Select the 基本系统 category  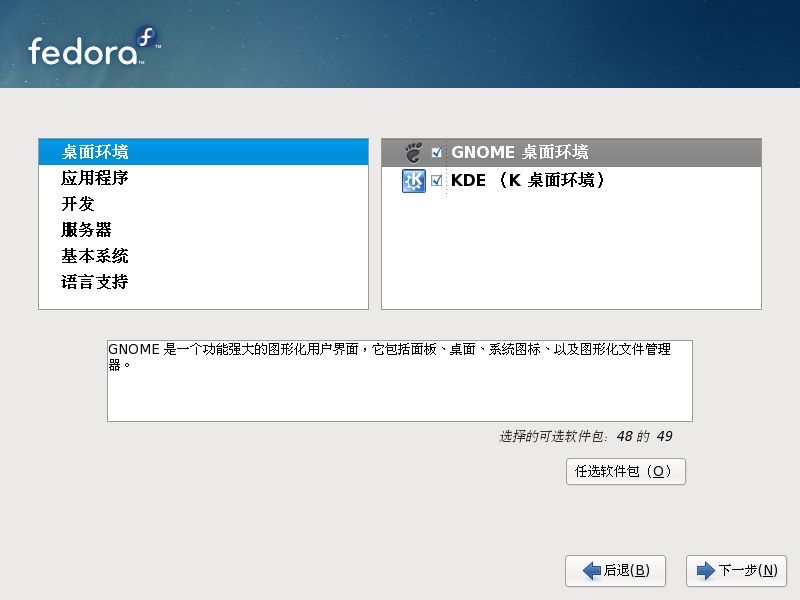[203, 256]
